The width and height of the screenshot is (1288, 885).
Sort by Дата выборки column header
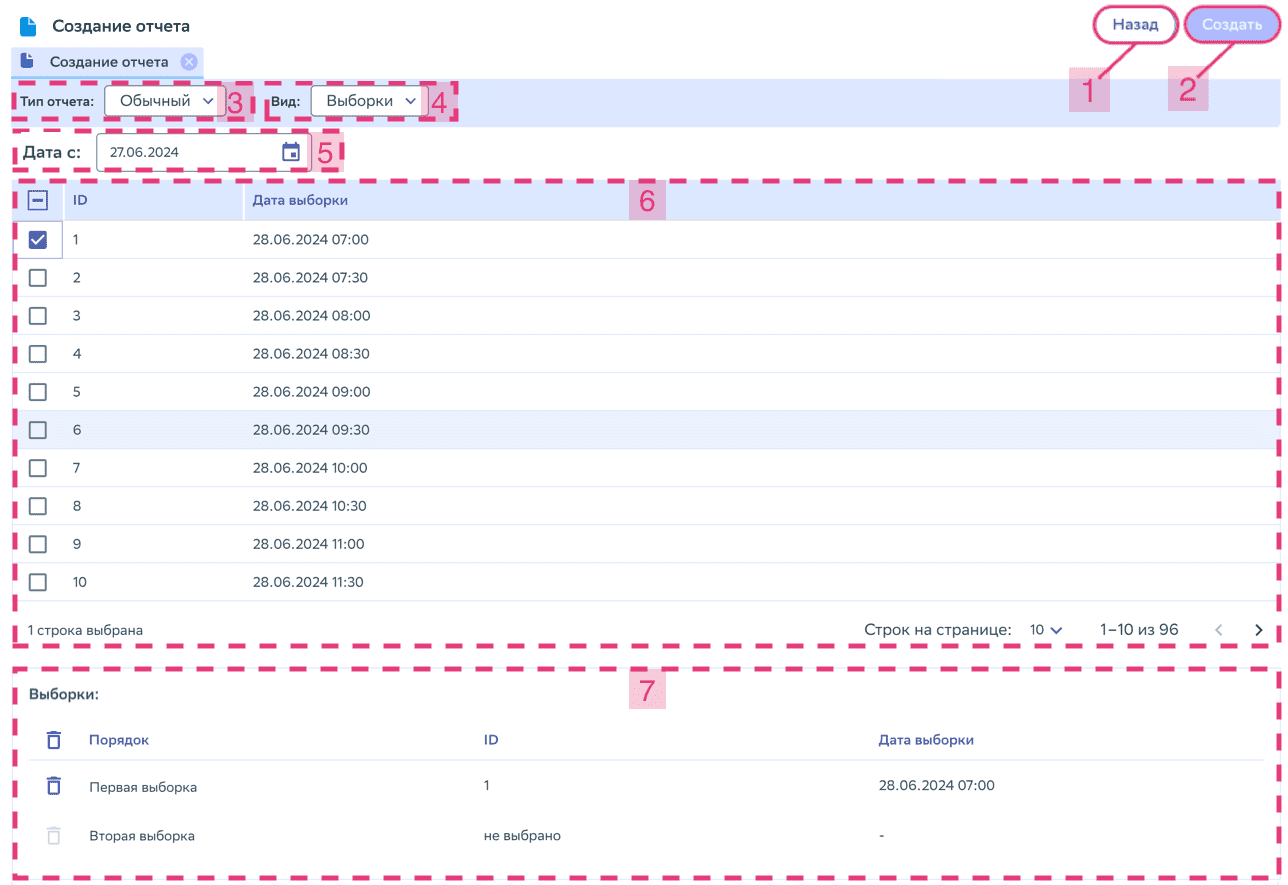pos(300,201)
